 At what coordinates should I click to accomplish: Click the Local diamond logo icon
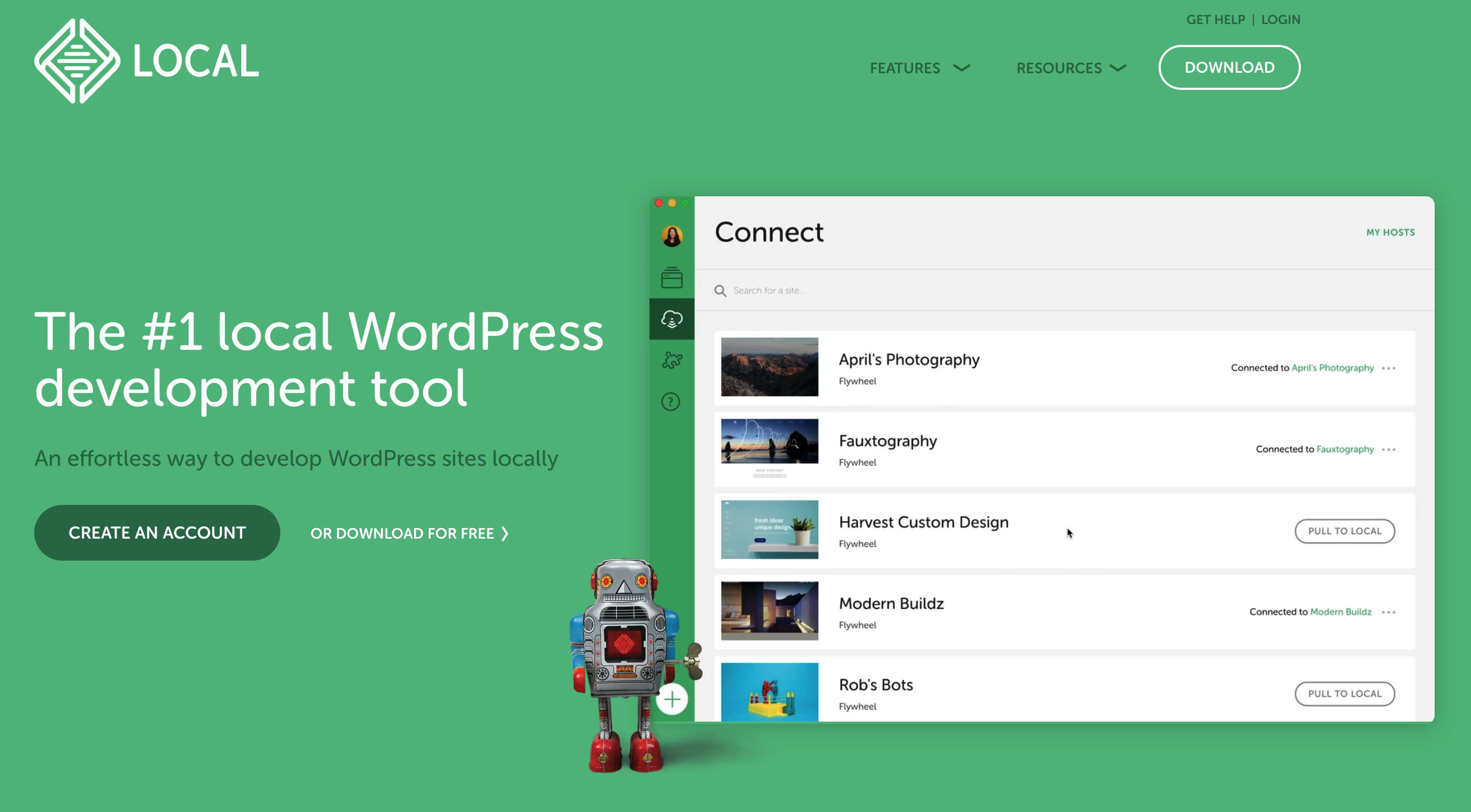pyautogui.click(x=77, y=61)
